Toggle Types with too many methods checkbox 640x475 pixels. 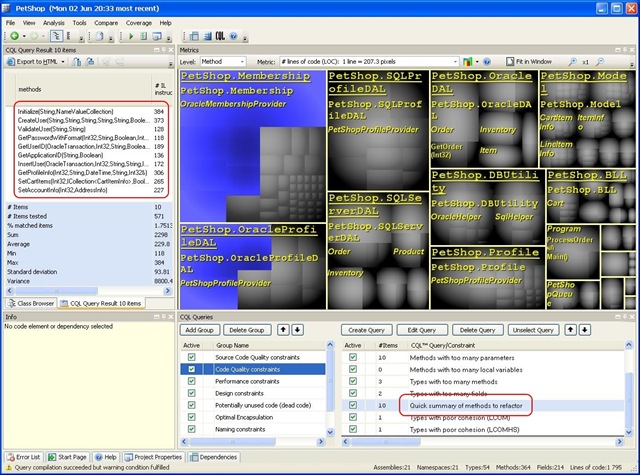(x=353, y=381)
